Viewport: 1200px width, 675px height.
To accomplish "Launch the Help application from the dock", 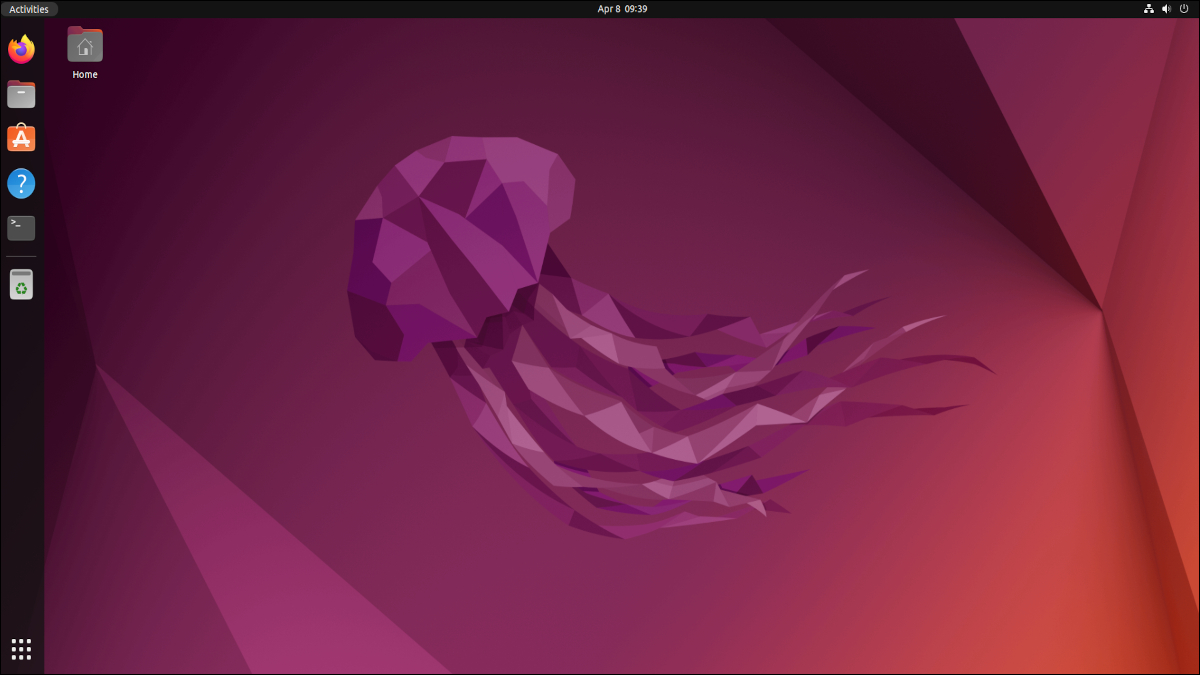I will click(21, 183).
